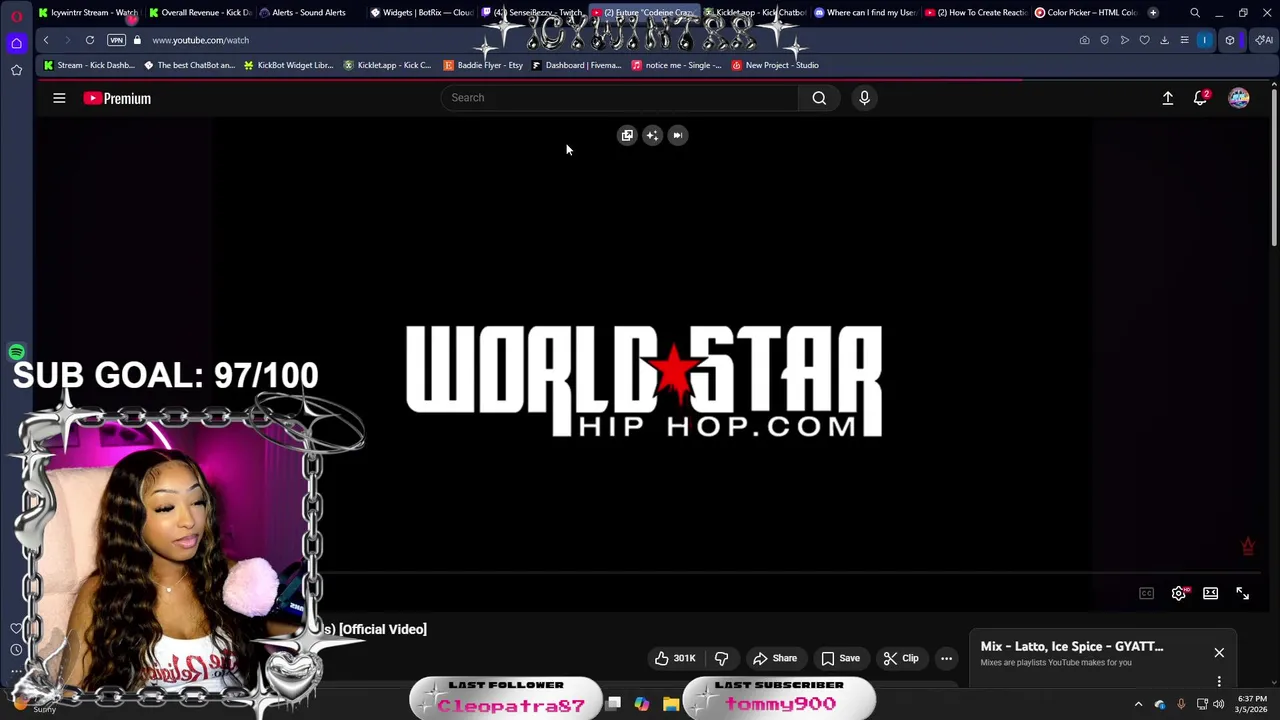Image resolution: width=1280 pixels, height=720 pixels.
Task: Open a new browser tab with plus
Action: pos(1153,12)
